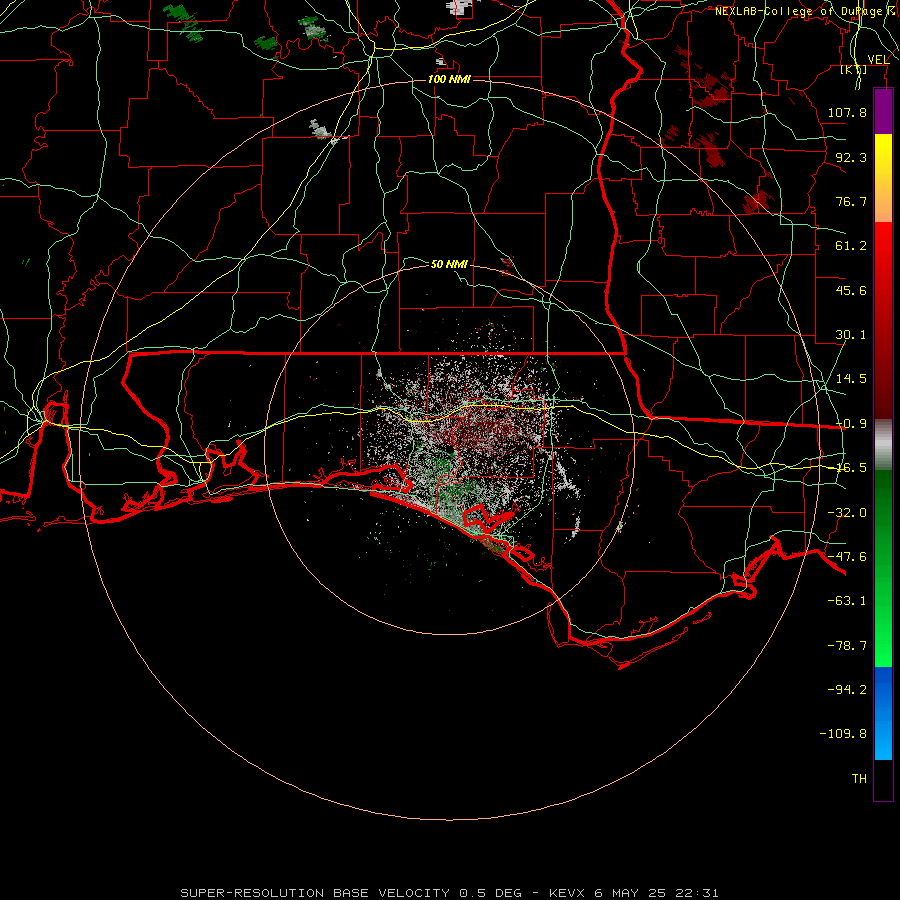This screenshot has width=900, height=900.
Task: Click the 92.3 velocity legend value
Action: point(851,157)
